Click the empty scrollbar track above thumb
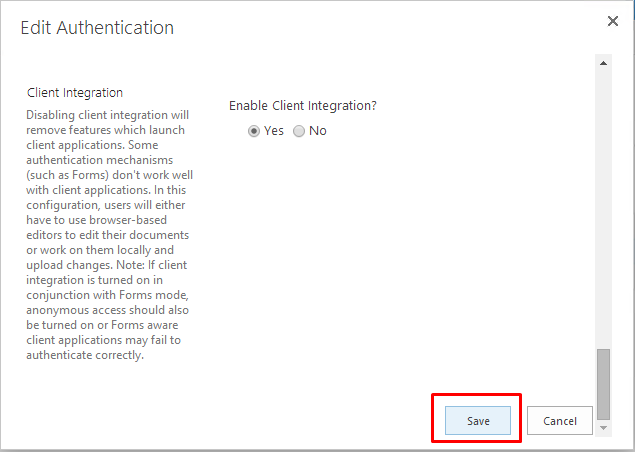 tap(603, 209)
